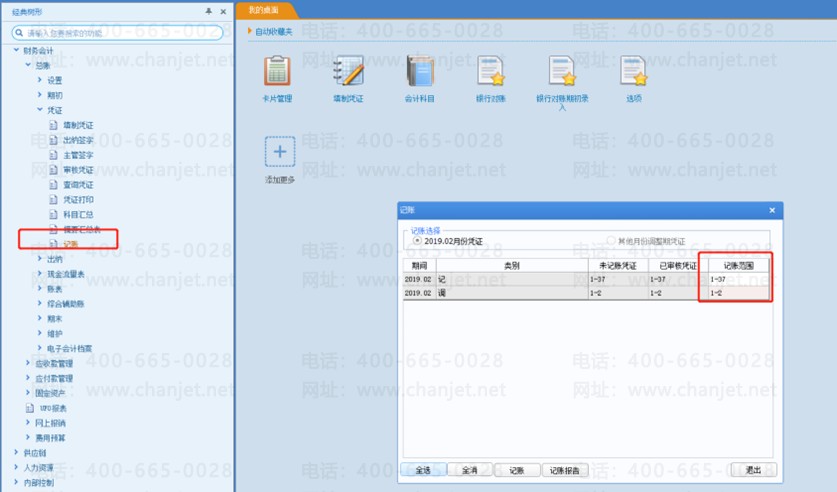
Task: Click the 添加更多 plus icon
Action: 280,152
